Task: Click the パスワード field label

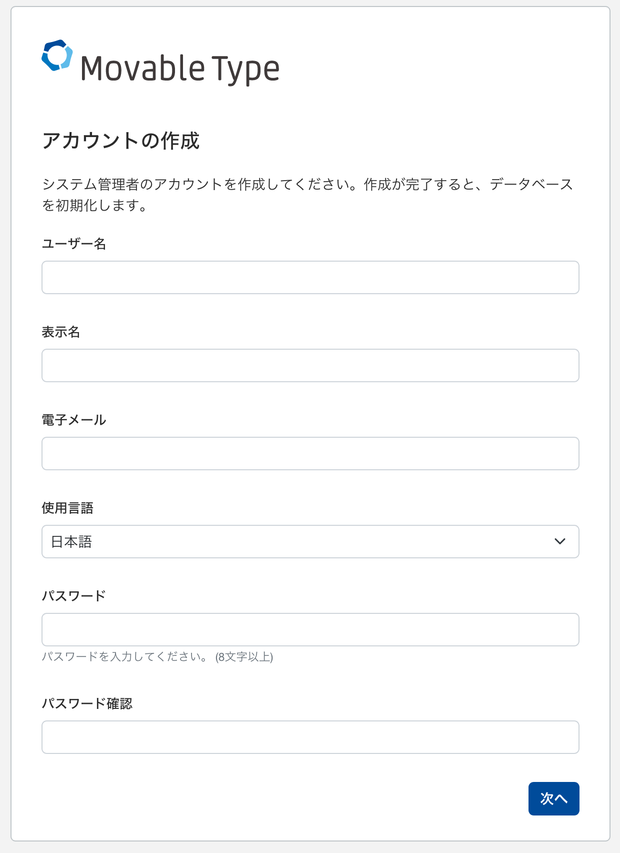Action: 74,596
